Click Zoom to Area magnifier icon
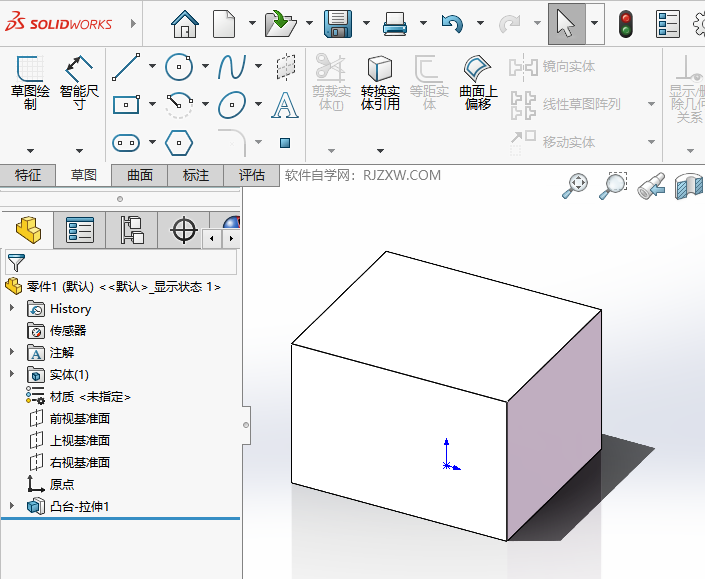The width and height of the screenshot is (705, 579). (613, 186)
